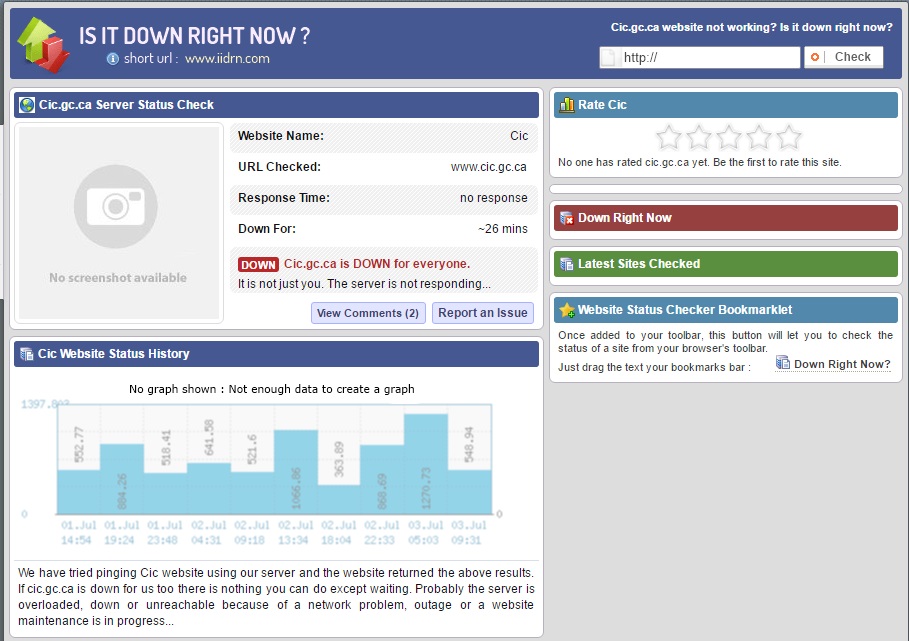Click the No screenshot available placeholder
Viewport: 909px width, 641px height.
[119, 223]
